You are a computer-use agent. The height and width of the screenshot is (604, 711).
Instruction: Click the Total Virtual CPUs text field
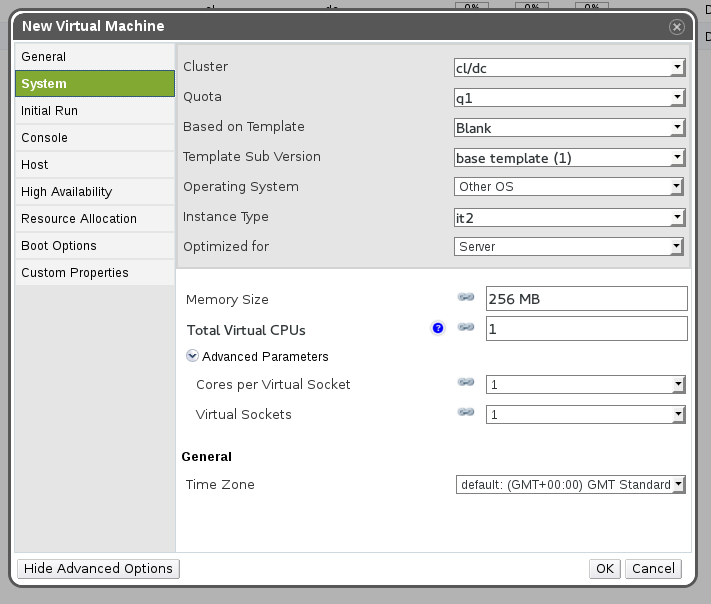pyautogui.click(x=586, y=329)
